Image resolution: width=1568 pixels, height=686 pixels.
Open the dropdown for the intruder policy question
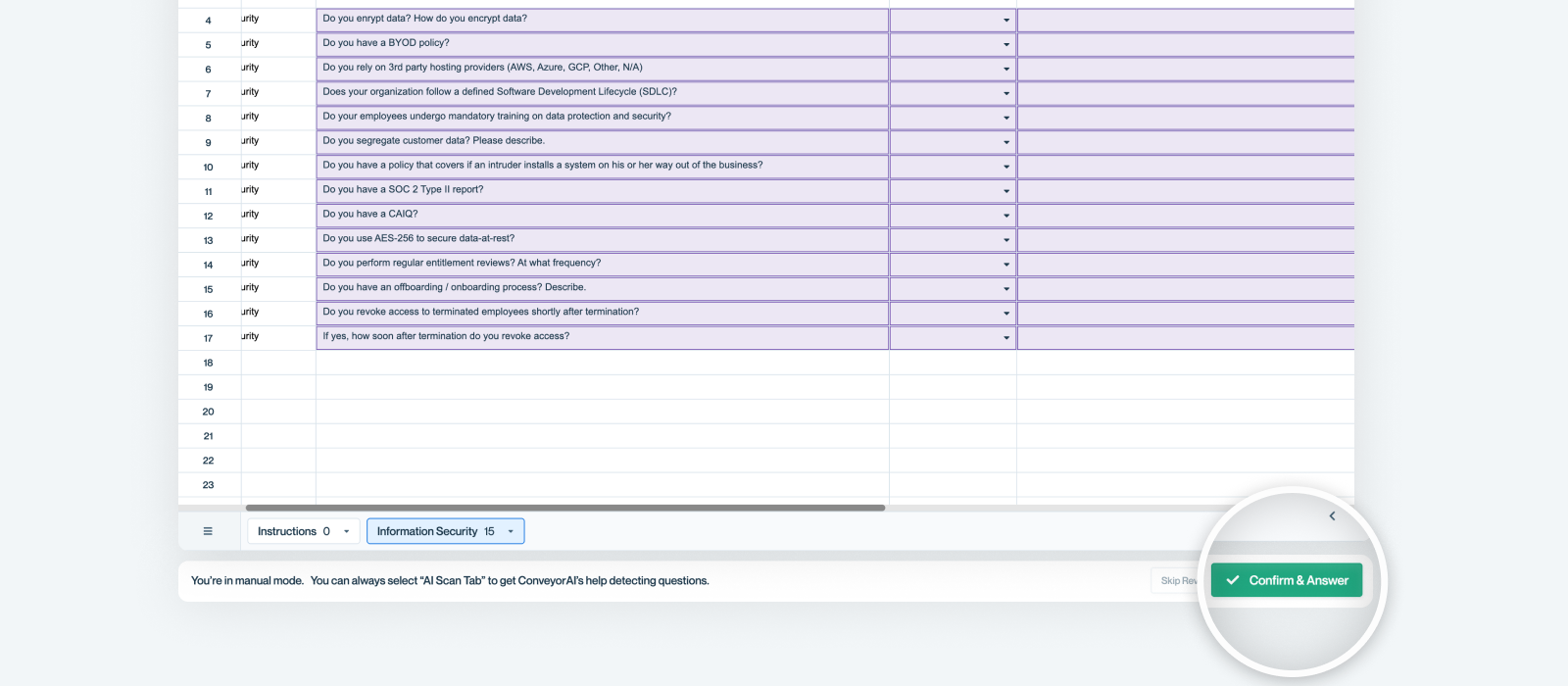[x=1006, y=167]
